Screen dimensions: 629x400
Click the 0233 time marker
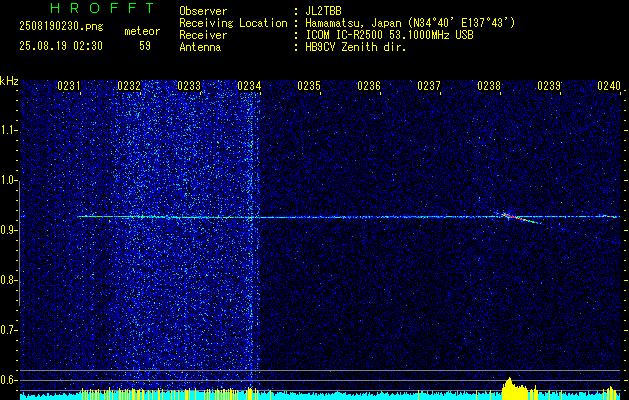pyautogui.click(x=189, y=86)
